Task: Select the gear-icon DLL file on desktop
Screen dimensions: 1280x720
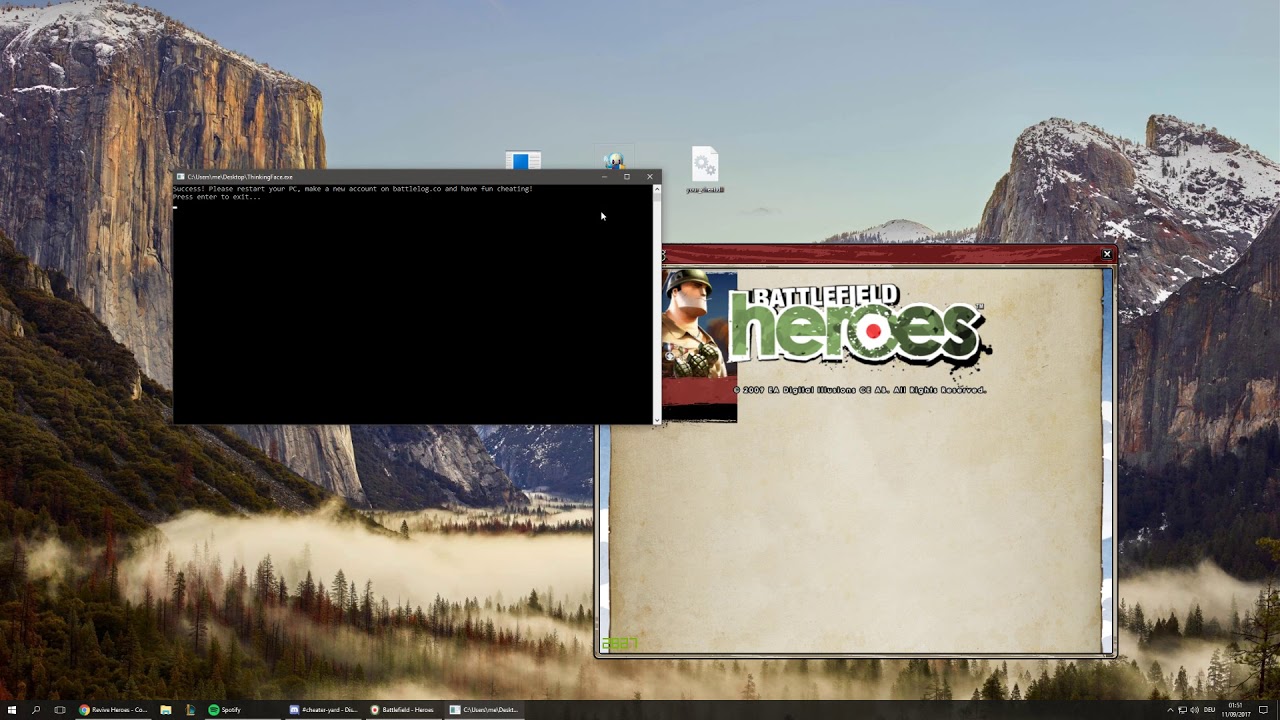Action: 705,170
